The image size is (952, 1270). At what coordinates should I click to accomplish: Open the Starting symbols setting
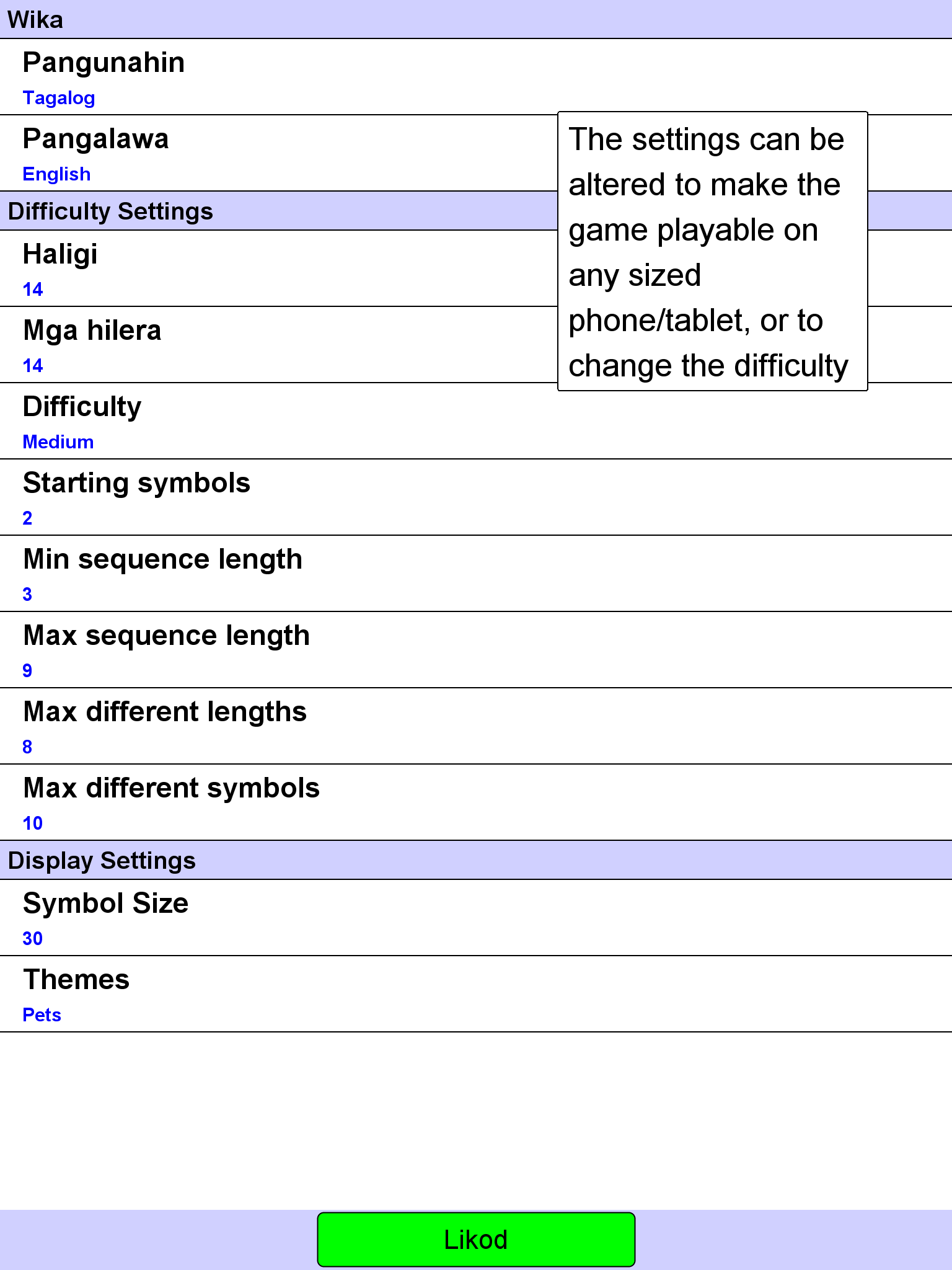click(x=476, y=497)
